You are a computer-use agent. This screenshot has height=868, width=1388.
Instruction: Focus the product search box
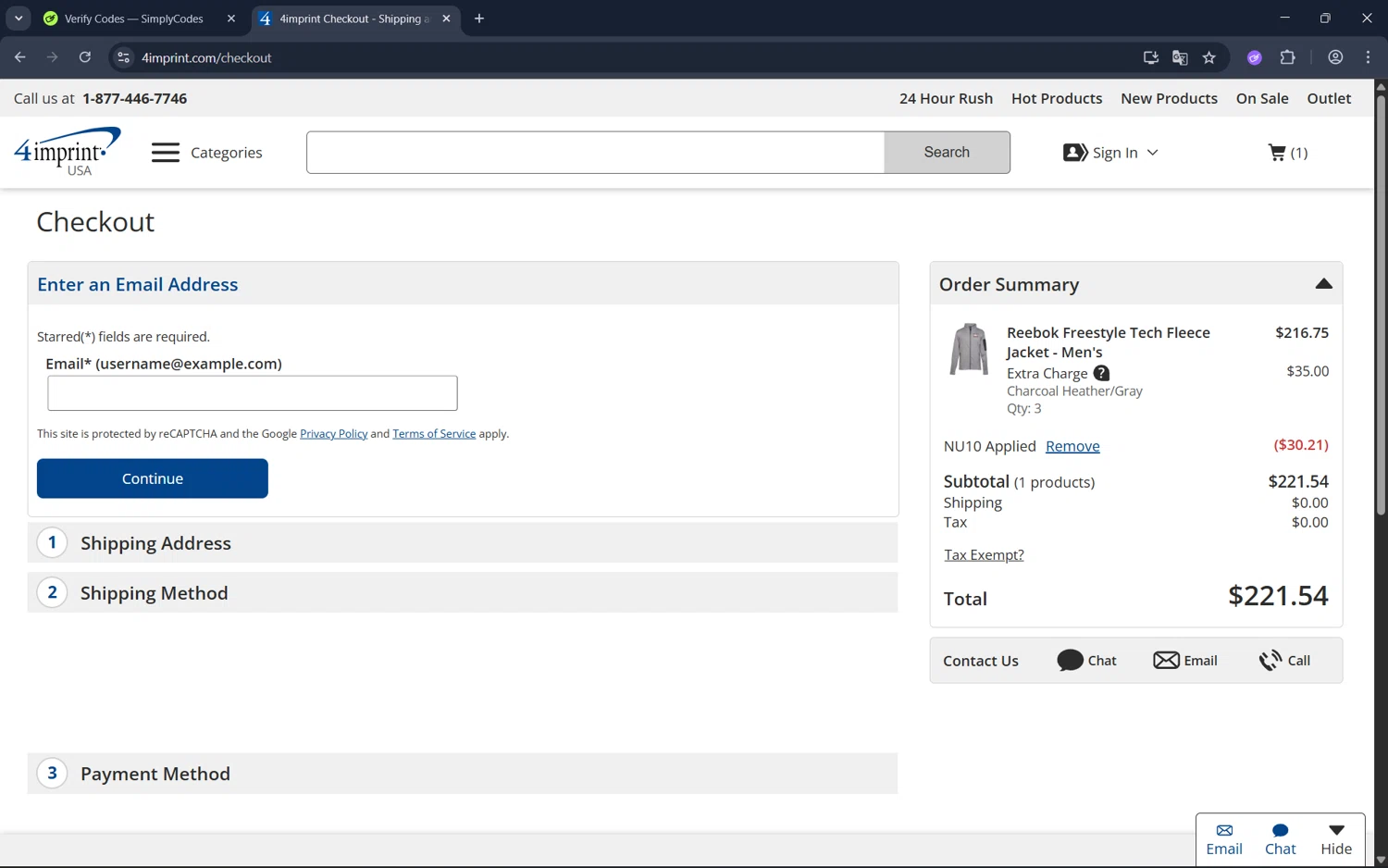click(x=596, y=152)
